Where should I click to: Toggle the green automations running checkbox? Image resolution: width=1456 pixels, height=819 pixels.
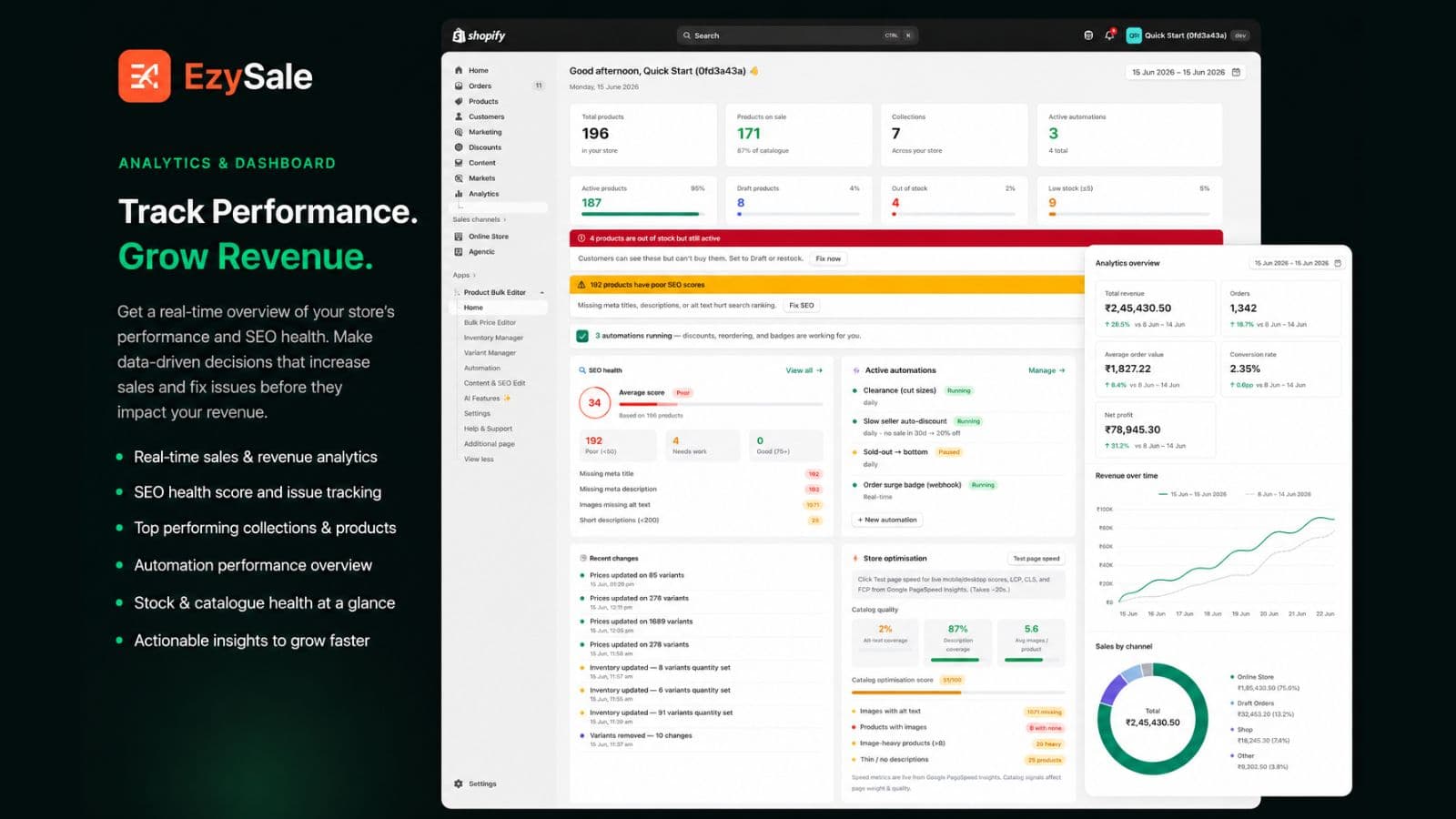tap(582, 336)
